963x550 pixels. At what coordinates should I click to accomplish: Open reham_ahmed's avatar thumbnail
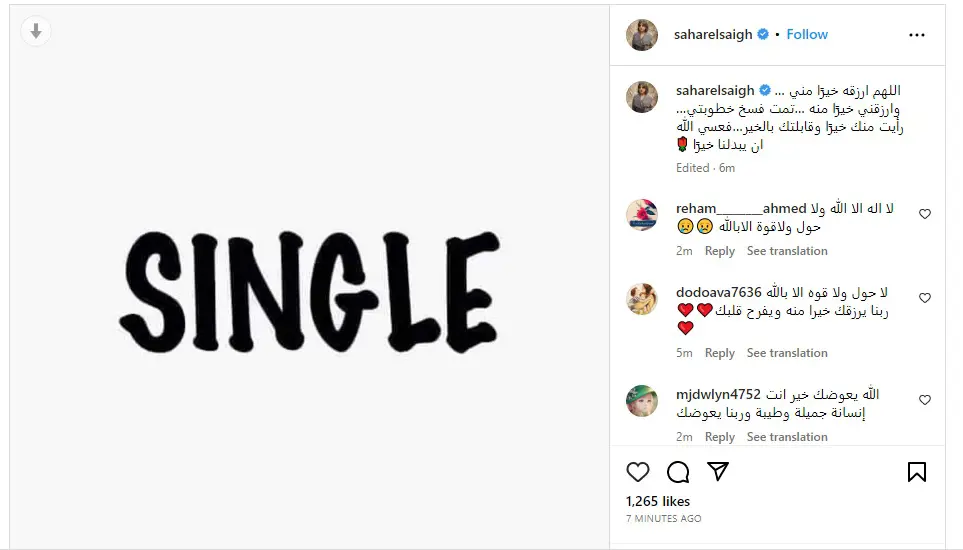[x=642, y=215]
